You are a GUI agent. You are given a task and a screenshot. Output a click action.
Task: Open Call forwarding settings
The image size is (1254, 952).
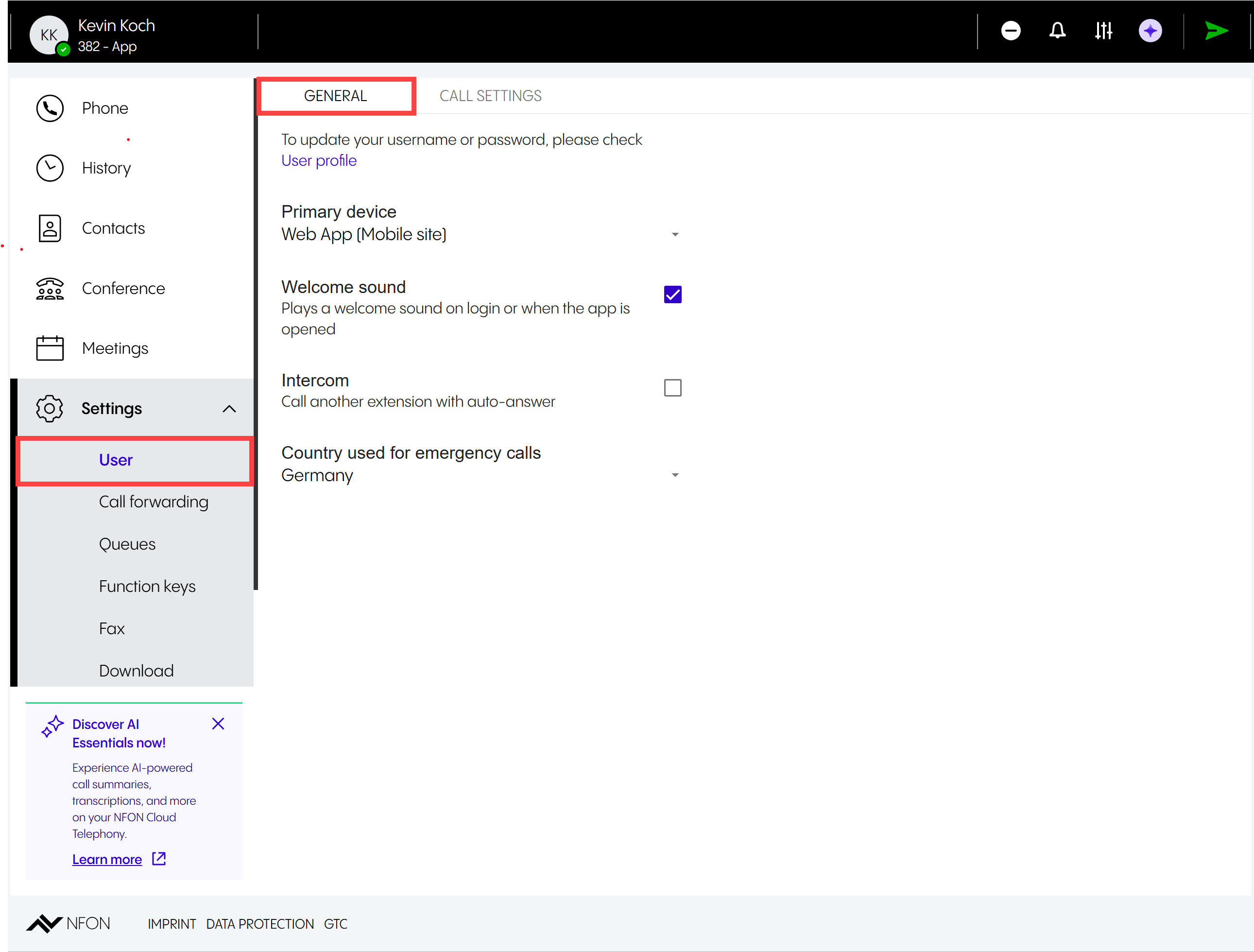[x=154, y=502]
